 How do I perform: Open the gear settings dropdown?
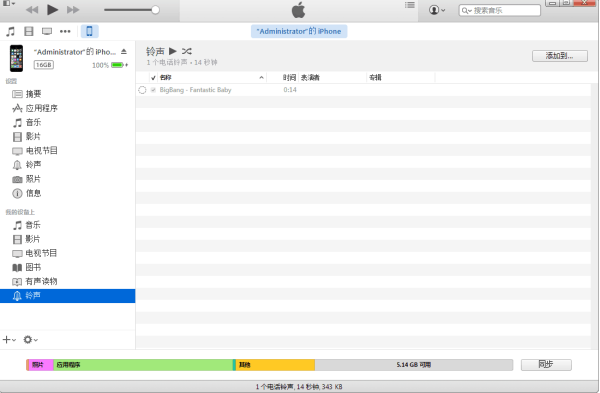30,340
